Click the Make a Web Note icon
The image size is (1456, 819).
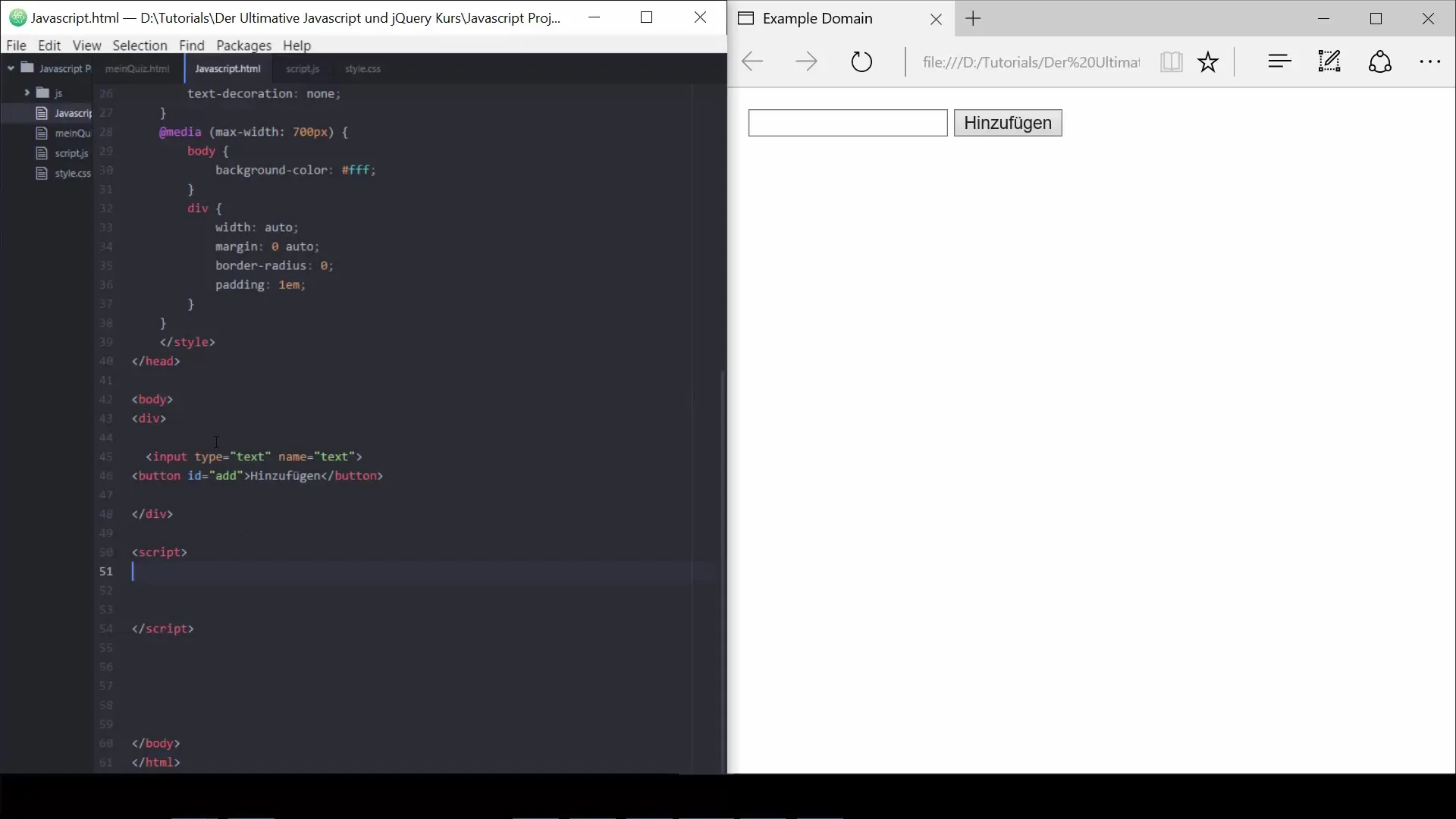click(x=1329, y=62)
